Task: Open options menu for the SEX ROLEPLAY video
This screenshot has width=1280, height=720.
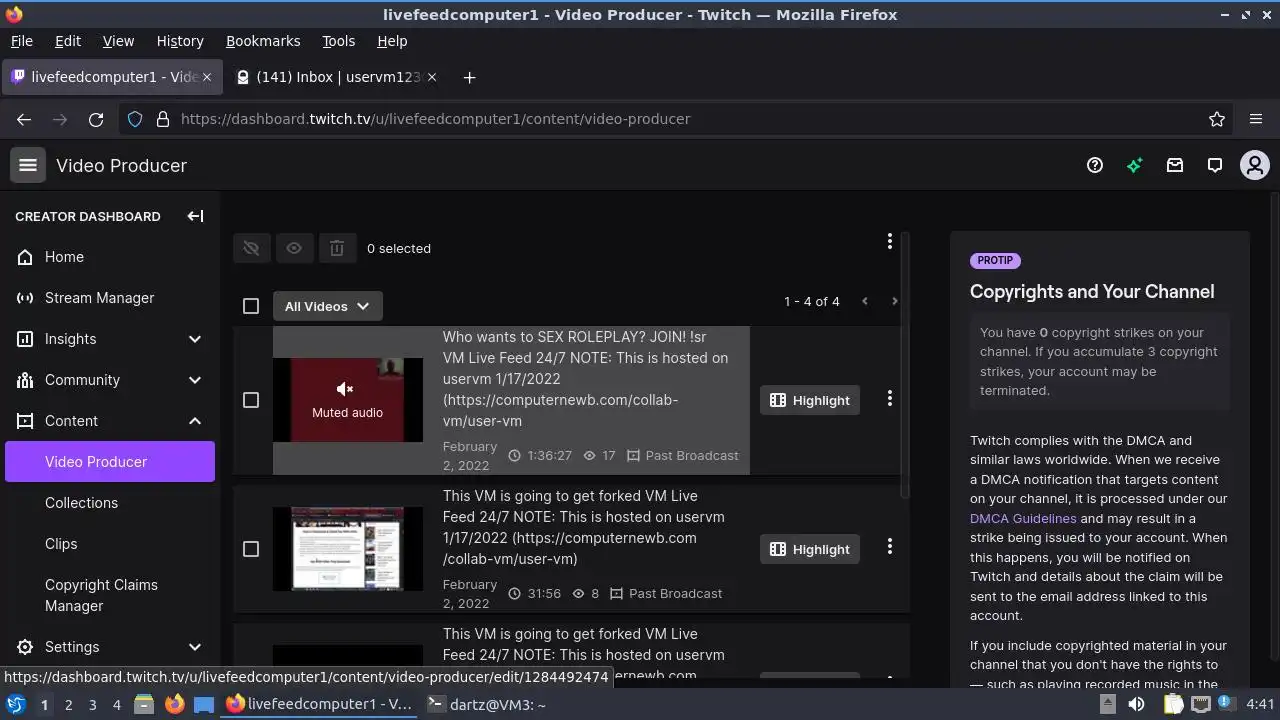Action: click(889, 399)
